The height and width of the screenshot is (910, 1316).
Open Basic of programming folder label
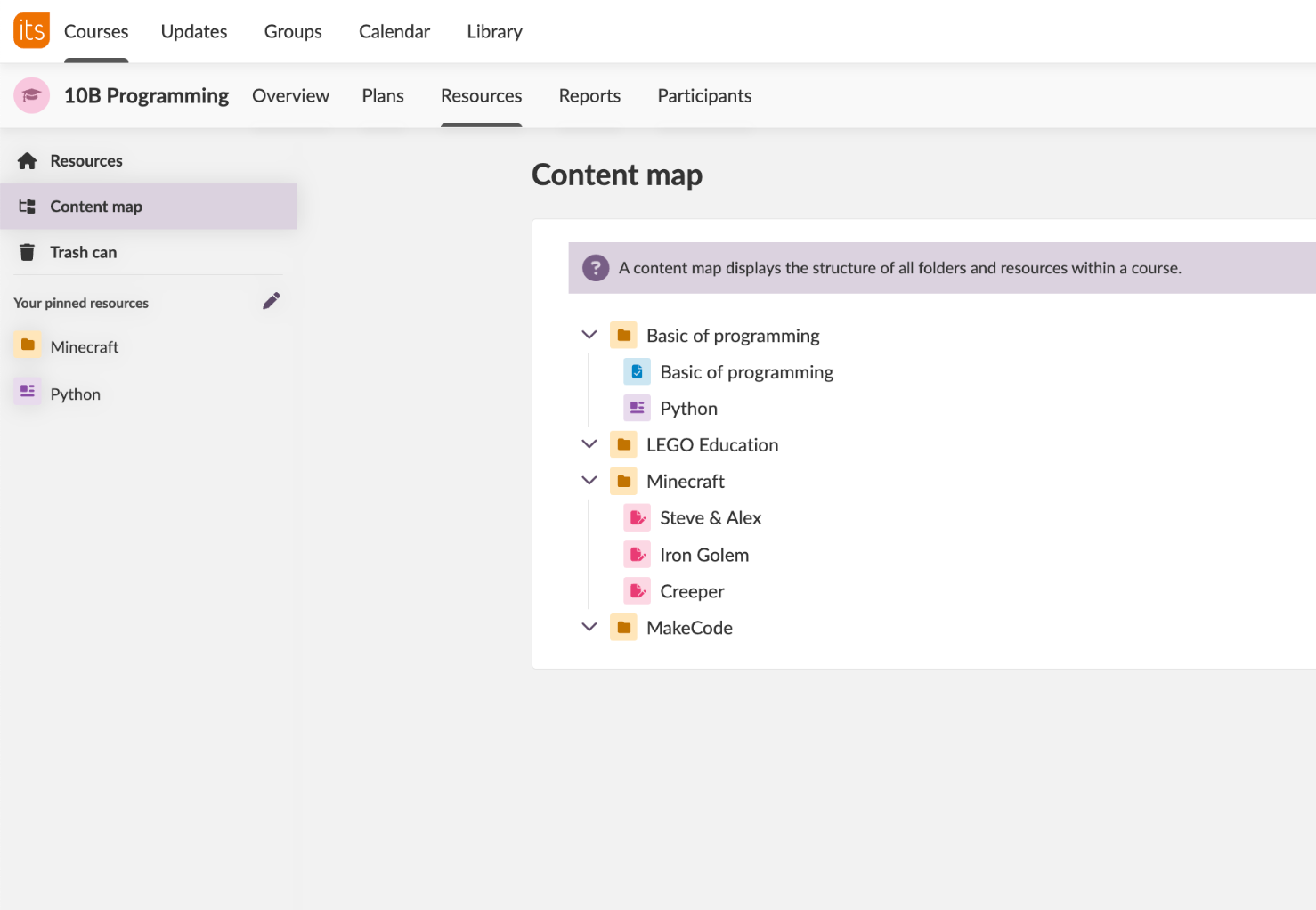tap(733, 336)
